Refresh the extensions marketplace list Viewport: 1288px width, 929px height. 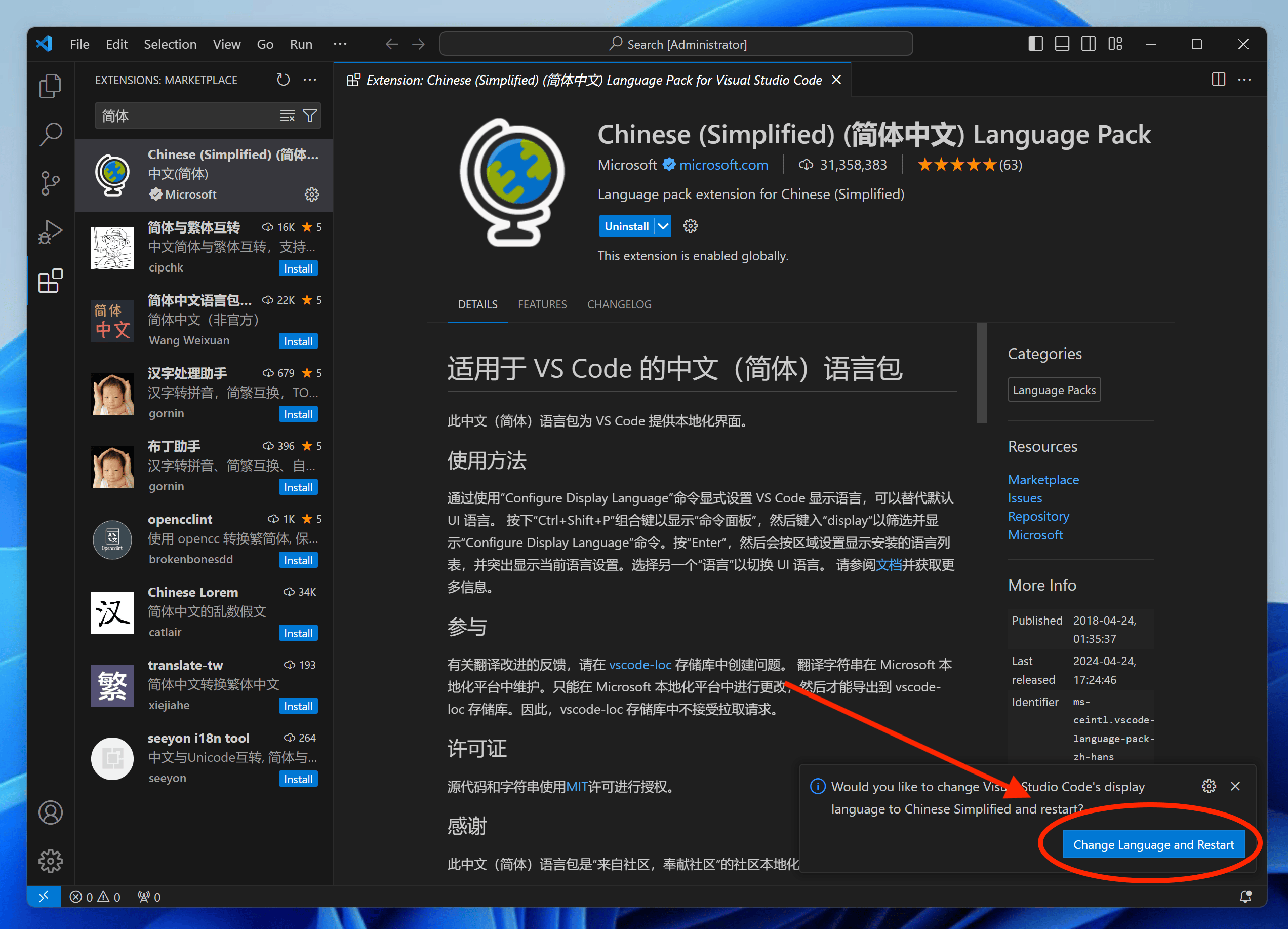click(283, 80)
